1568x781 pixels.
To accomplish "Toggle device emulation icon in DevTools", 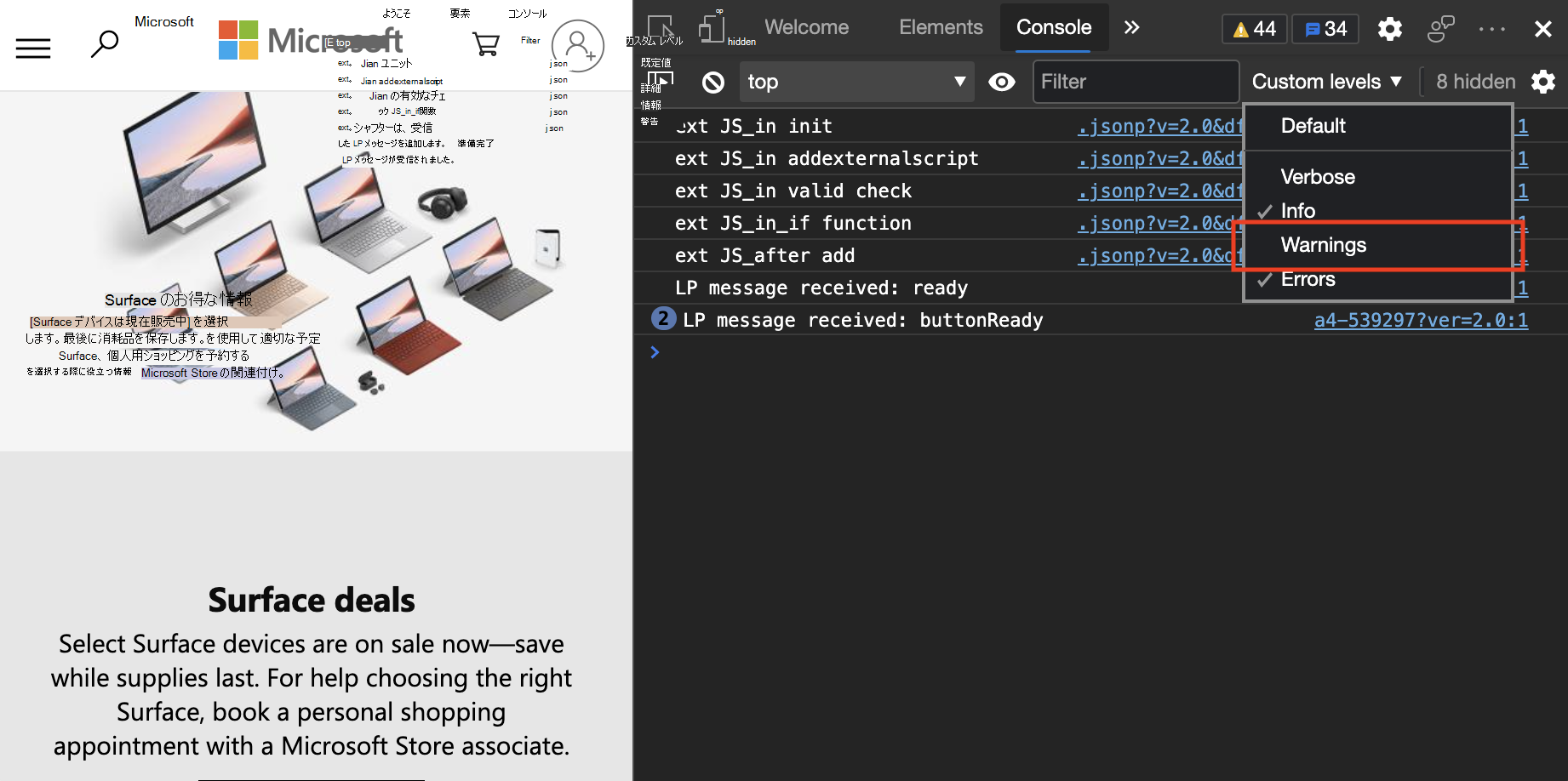I will click(712, 28).
